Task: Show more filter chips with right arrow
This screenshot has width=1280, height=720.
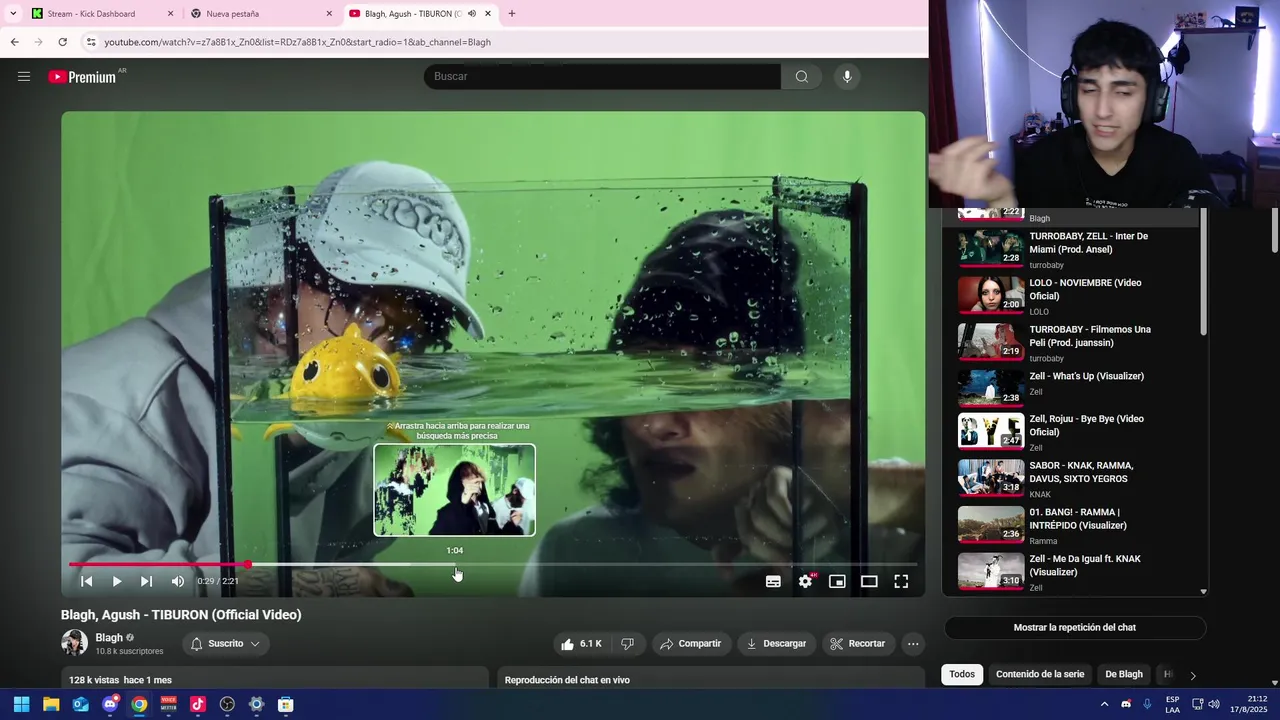Action: (x=1192, y=675)
